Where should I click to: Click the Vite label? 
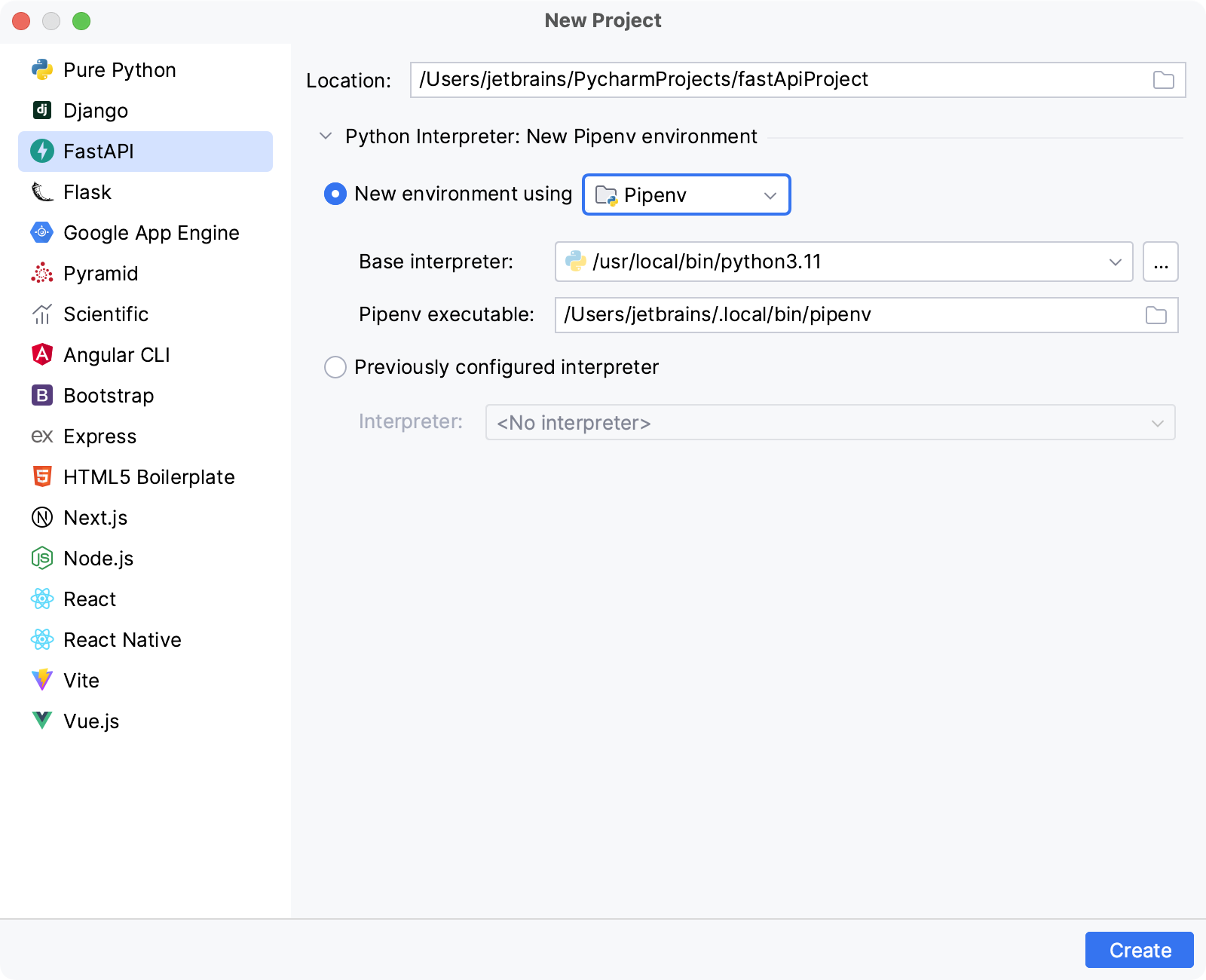(81, 681)
